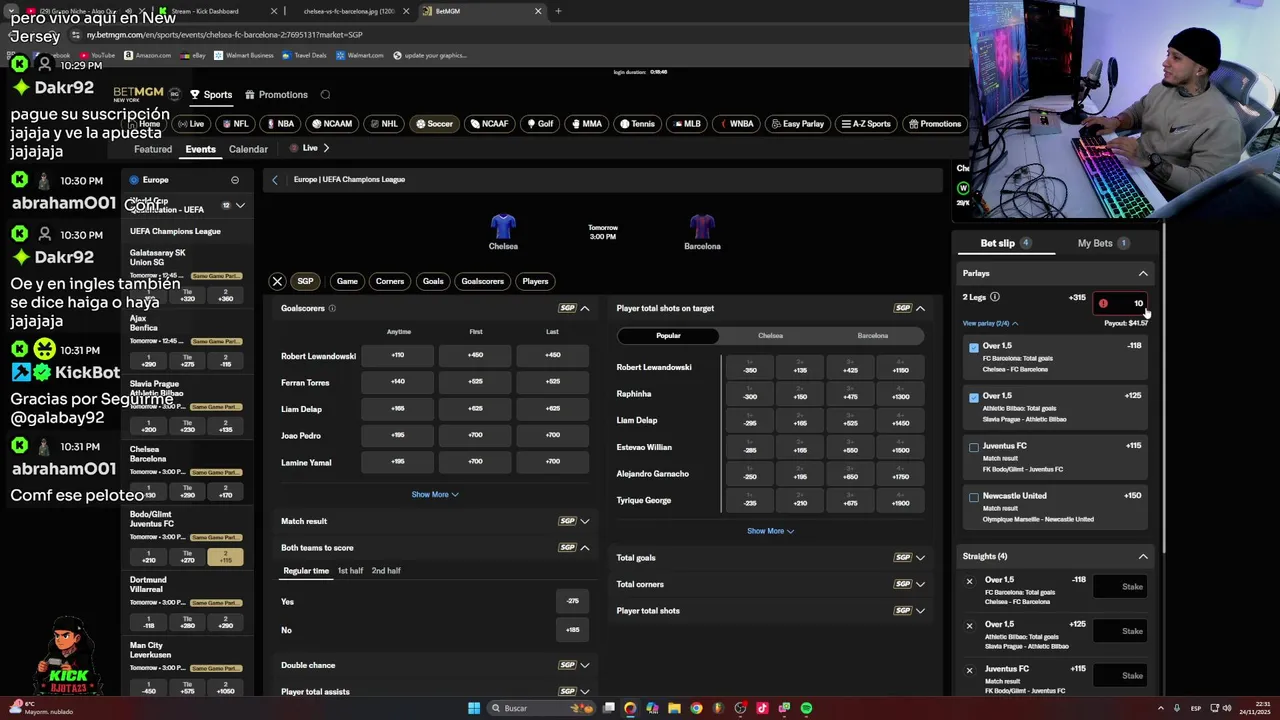The width and height of the screenshot is (1280, 720).
Task: Click the Barcelona jersey image
Action: [x=702, y=226]
